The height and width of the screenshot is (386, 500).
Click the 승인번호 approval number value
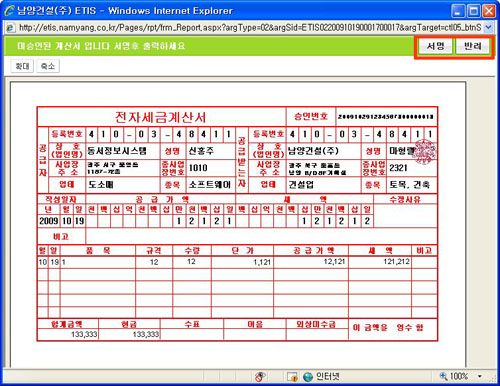[386, 117]
